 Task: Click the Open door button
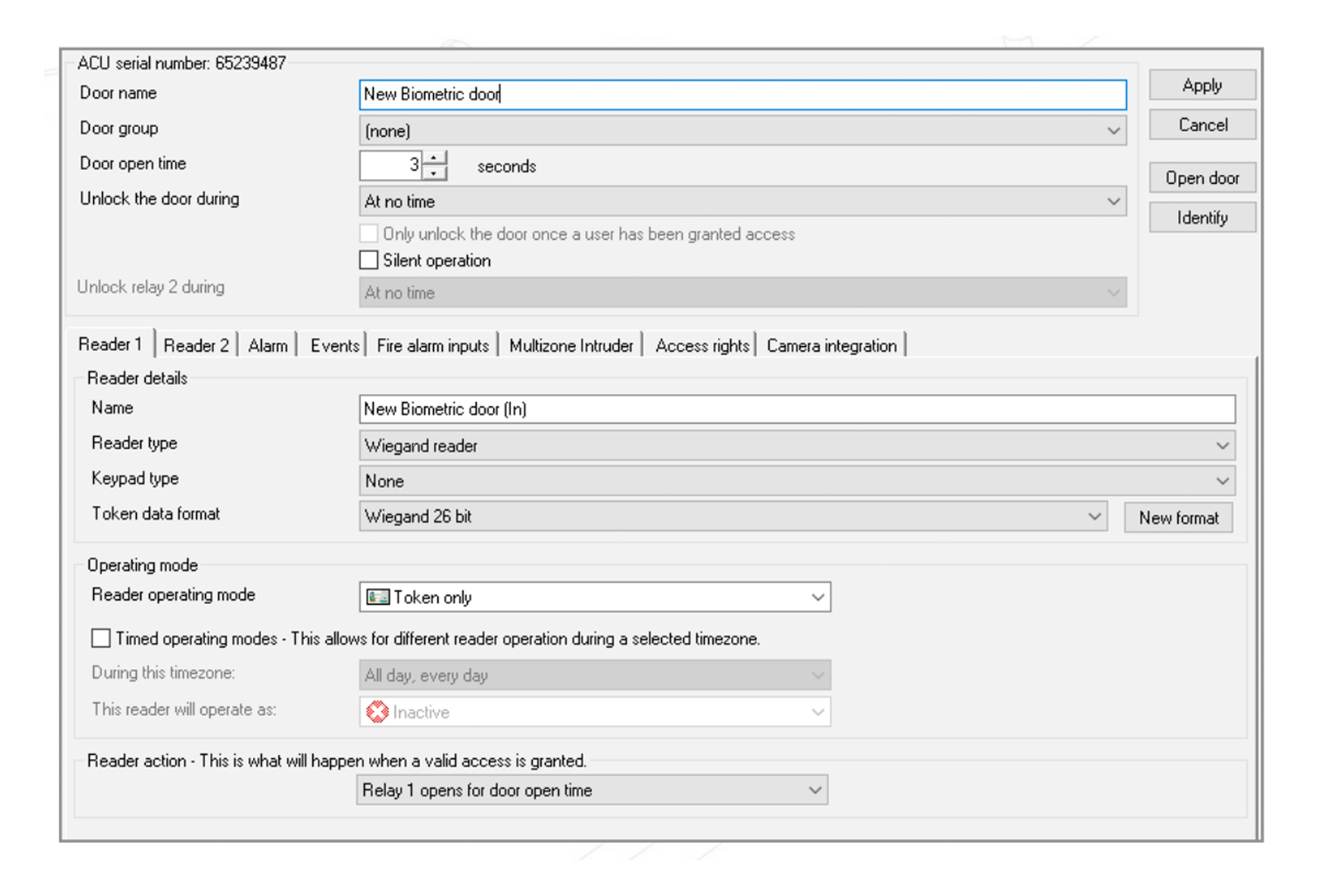pos(1202,178)
